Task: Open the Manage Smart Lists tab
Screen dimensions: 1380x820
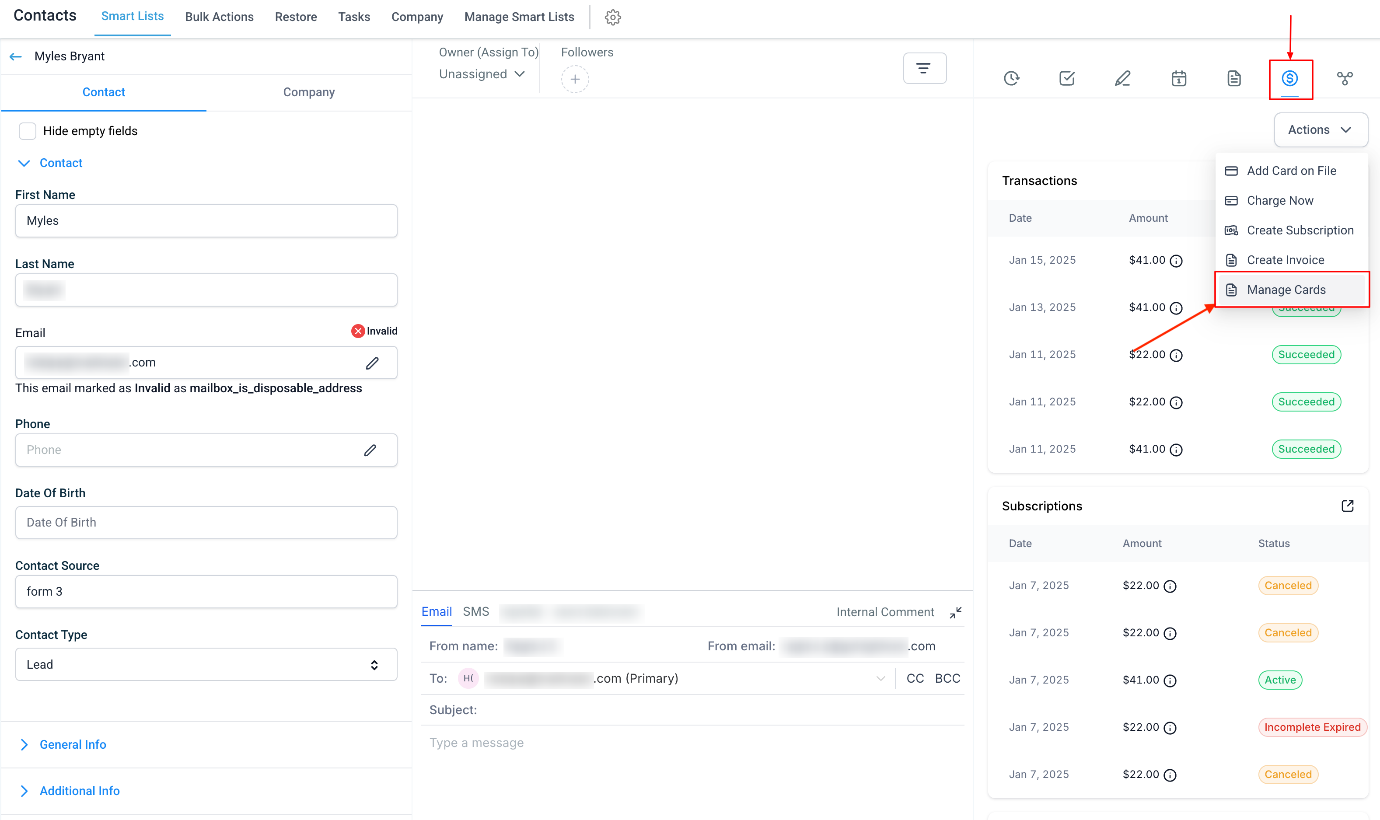Action: pos(519,17)
